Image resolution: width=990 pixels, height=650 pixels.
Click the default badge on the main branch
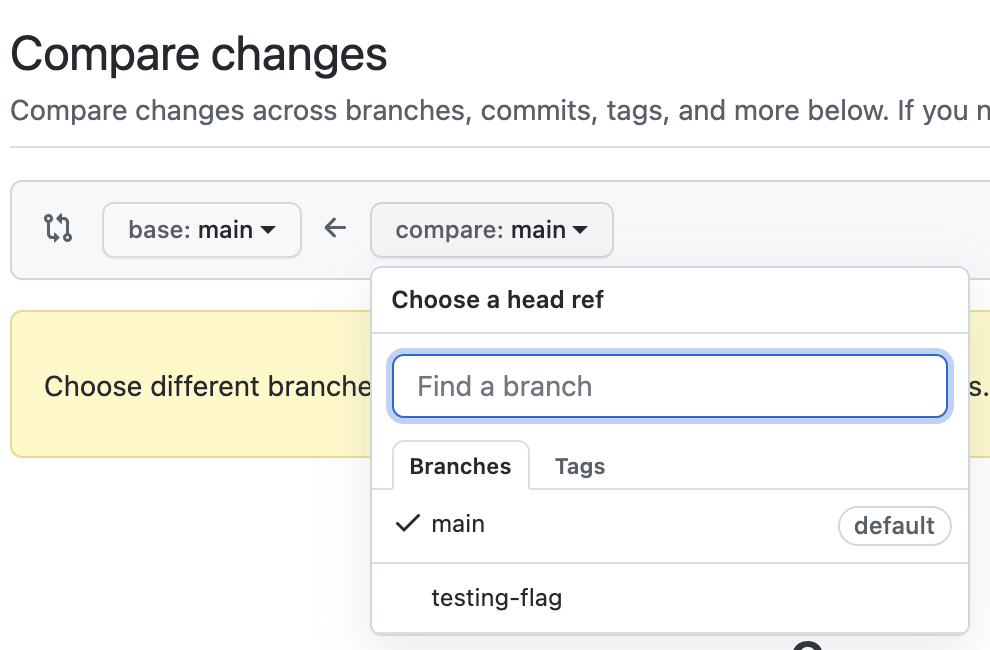tap(894, 526)
